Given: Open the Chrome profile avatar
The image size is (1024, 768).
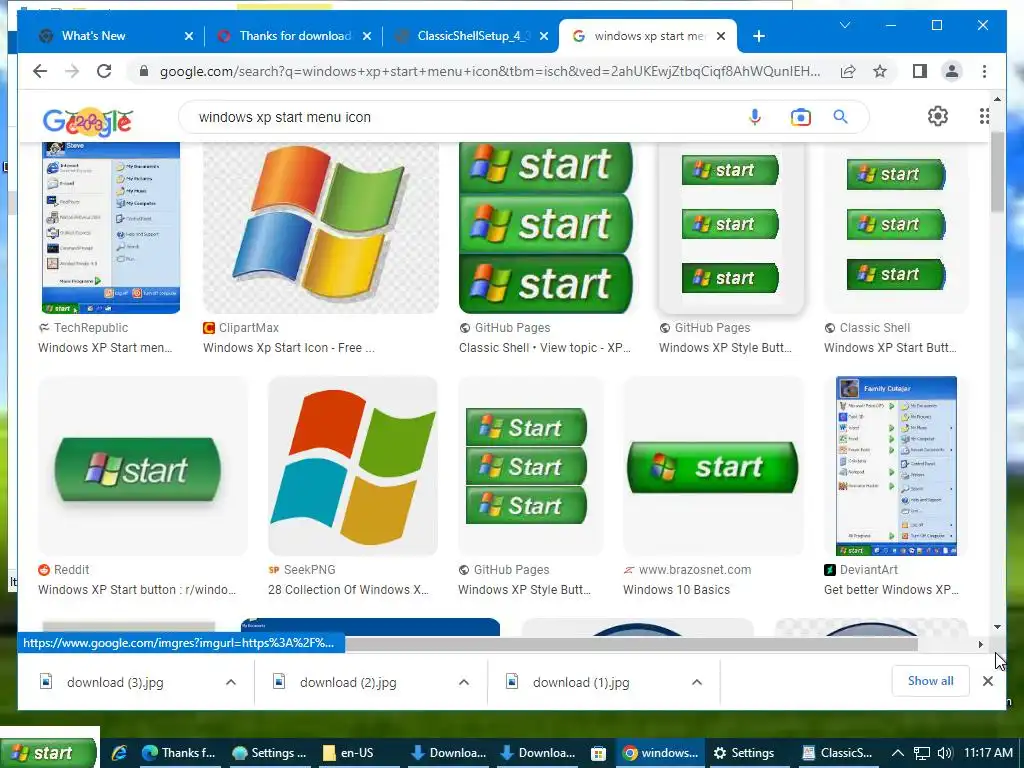Looking at the screenshot, I should (x=952, y=71).
